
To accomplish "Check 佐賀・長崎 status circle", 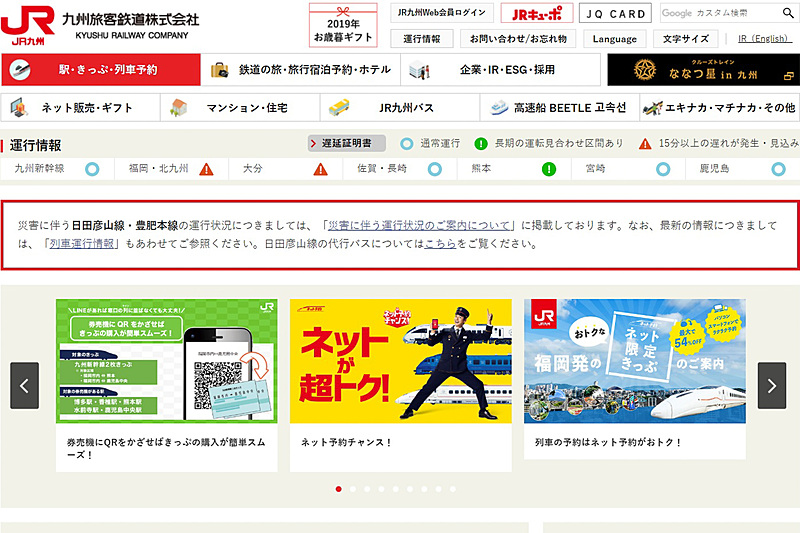I will 435,169.
